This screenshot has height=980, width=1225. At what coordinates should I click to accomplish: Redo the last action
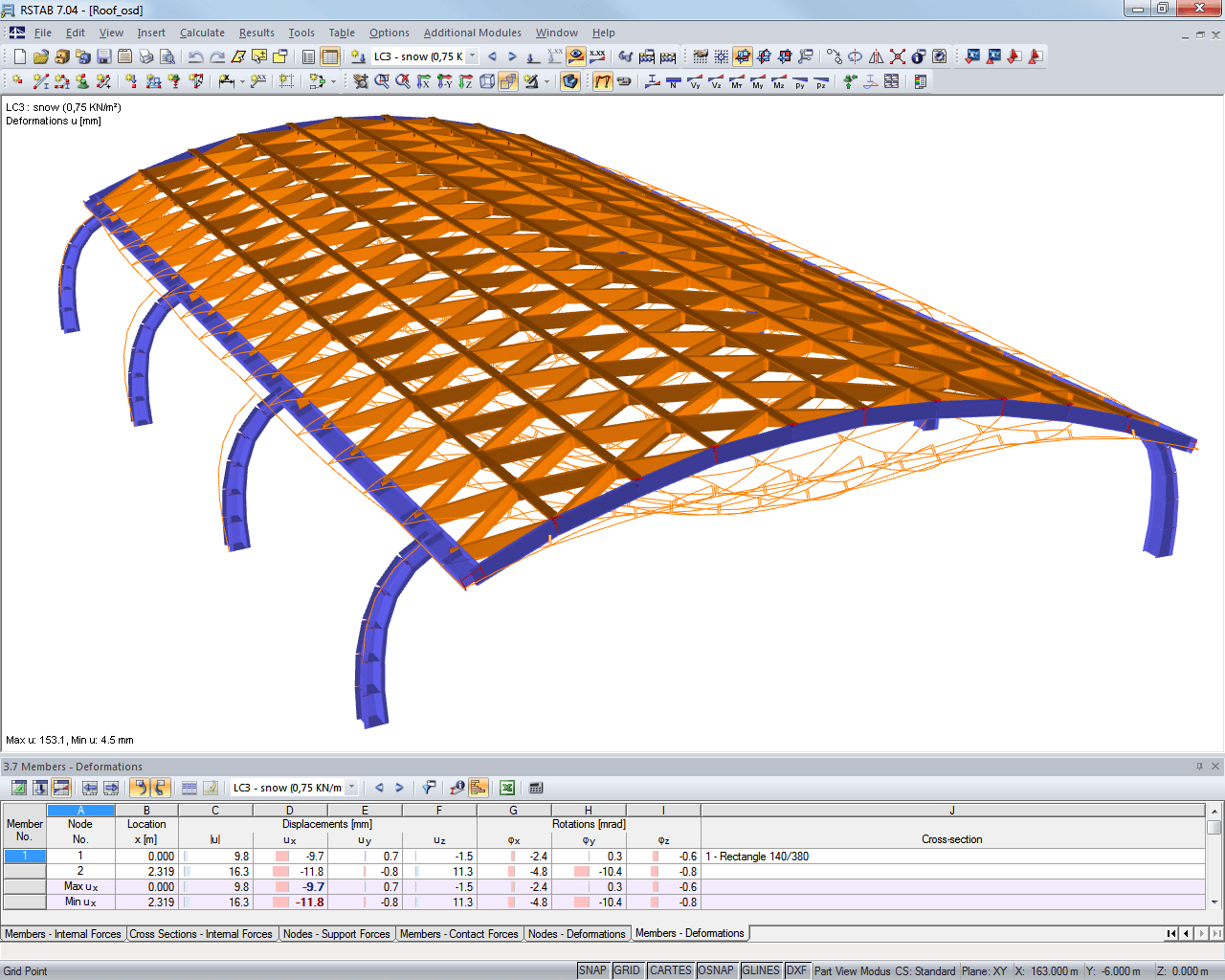pyautogui.click(x=217, y=56)
